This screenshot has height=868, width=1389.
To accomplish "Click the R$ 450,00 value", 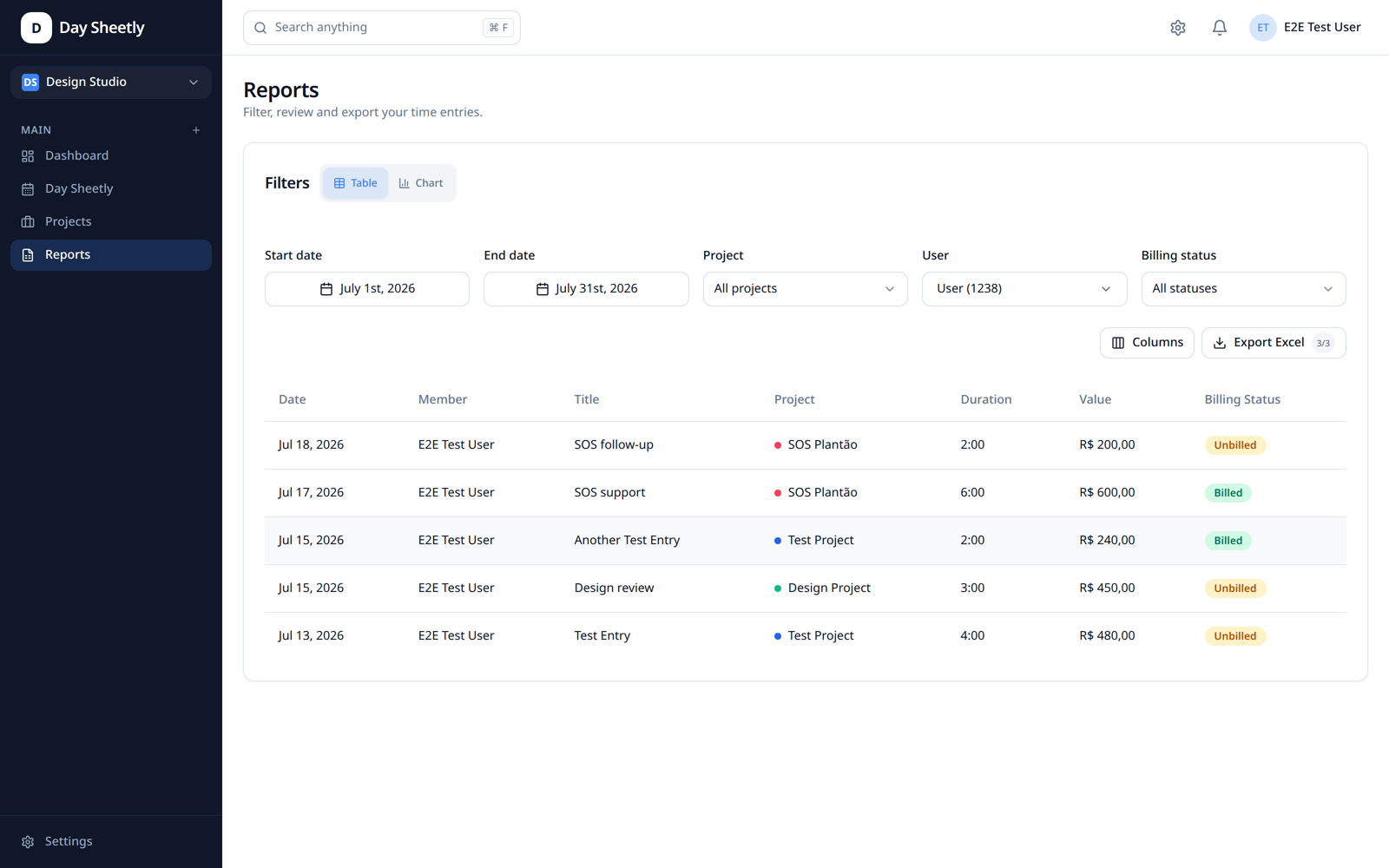I will pos(1107,589).
